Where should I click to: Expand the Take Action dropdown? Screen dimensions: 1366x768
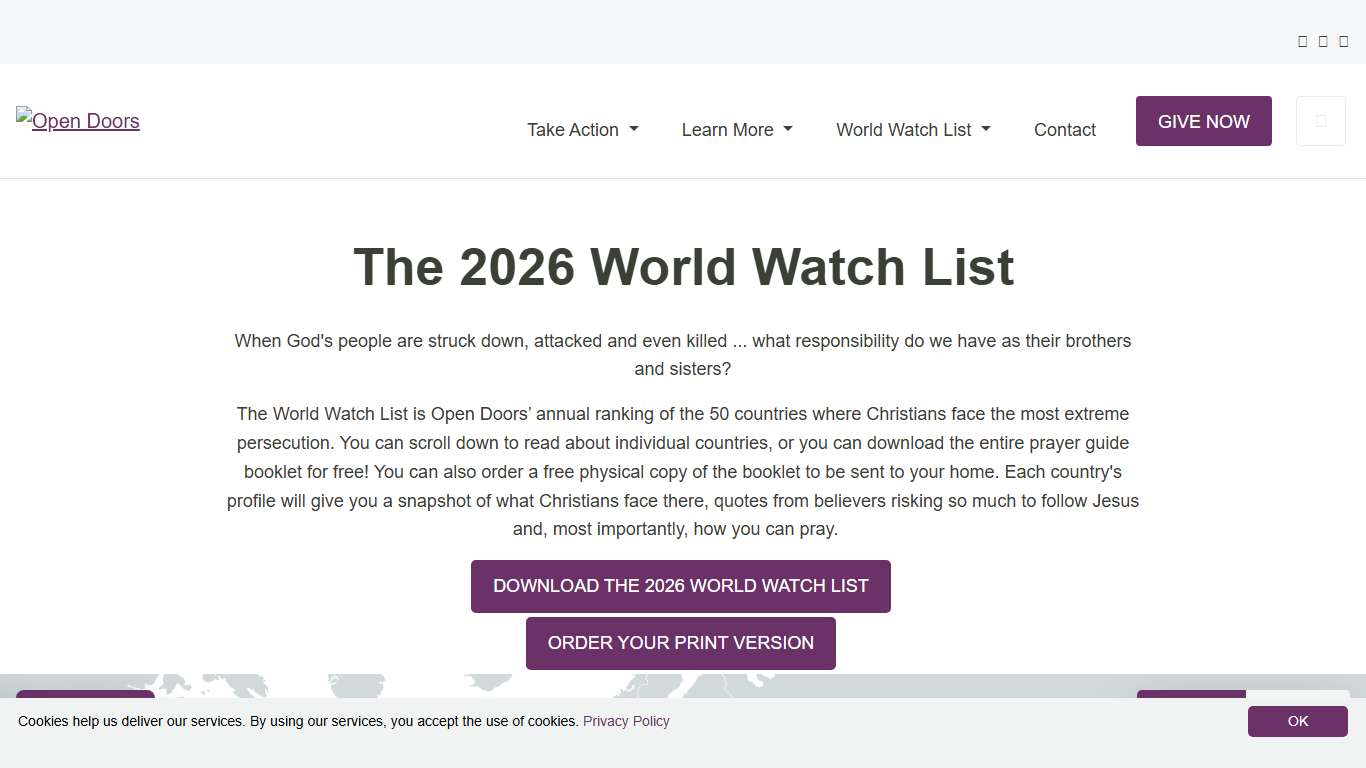click(x=634, y=129)
